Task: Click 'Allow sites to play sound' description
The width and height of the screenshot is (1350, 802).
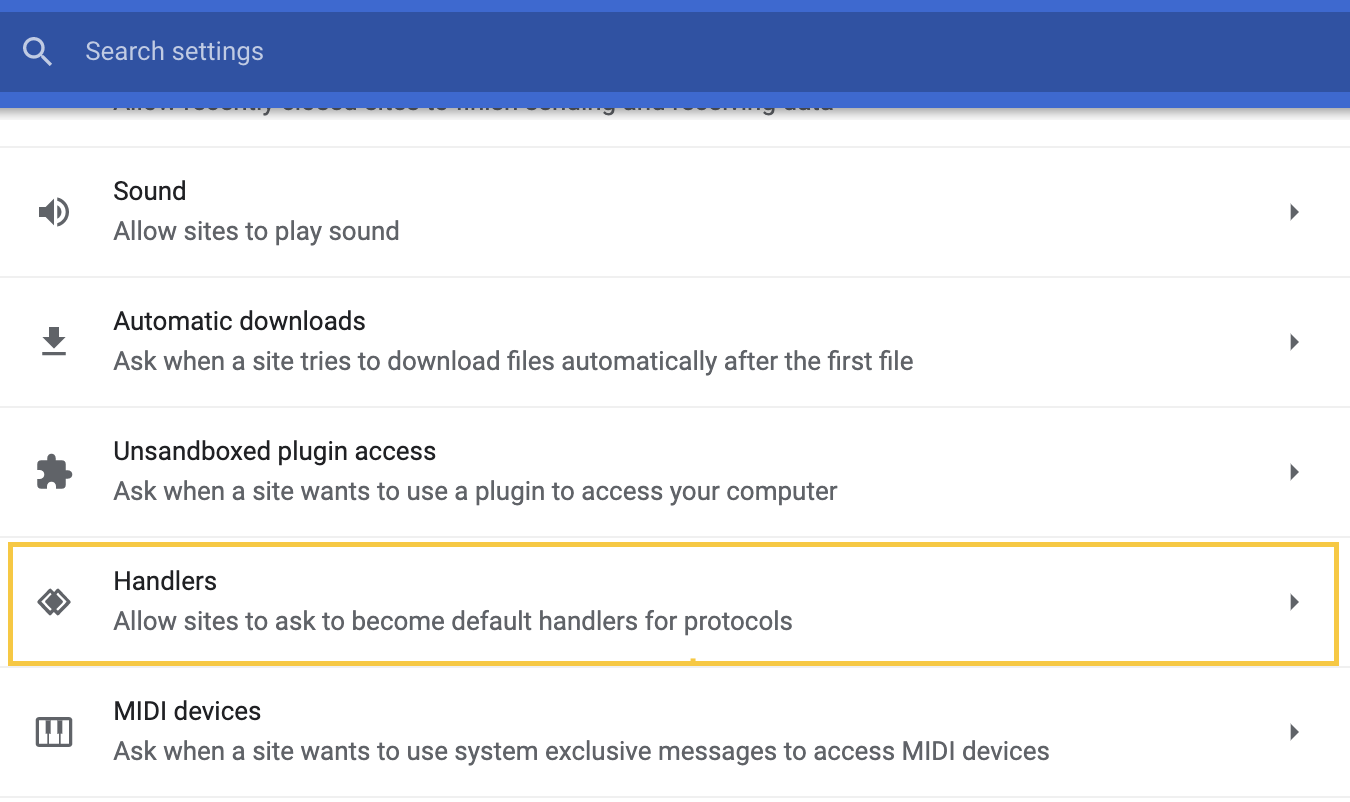Action: pos(257,231)
